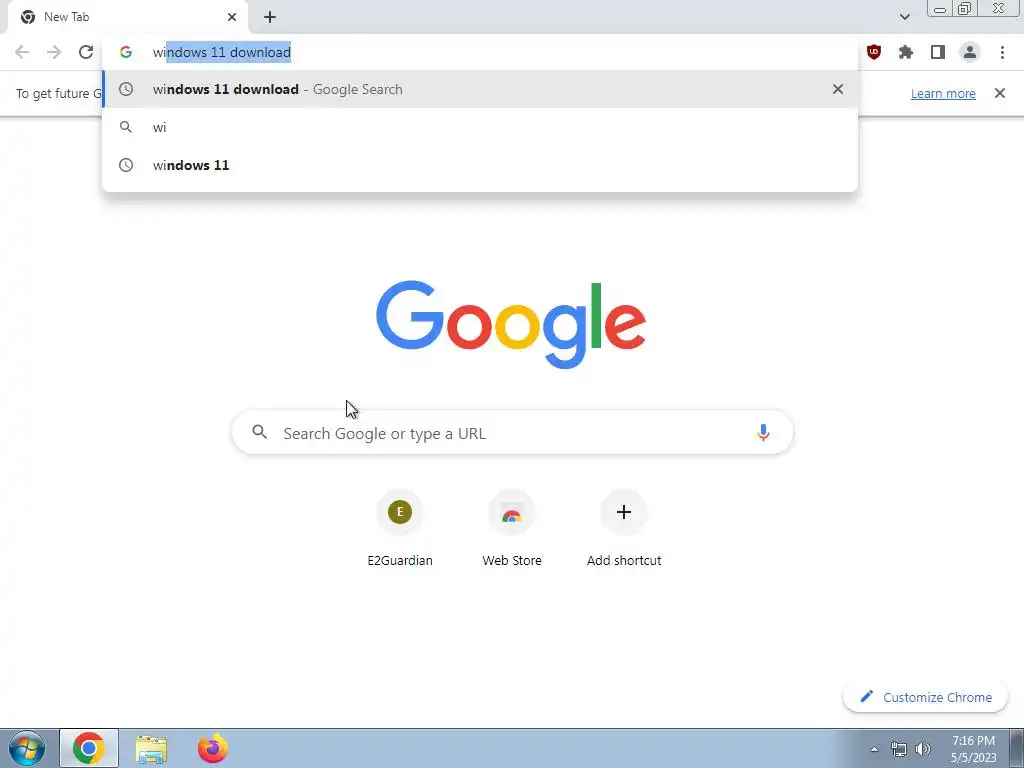The width and height of the screenshot is (1024, 768).
Task: Open the E2Guardian shortcut
Action: 400,530
